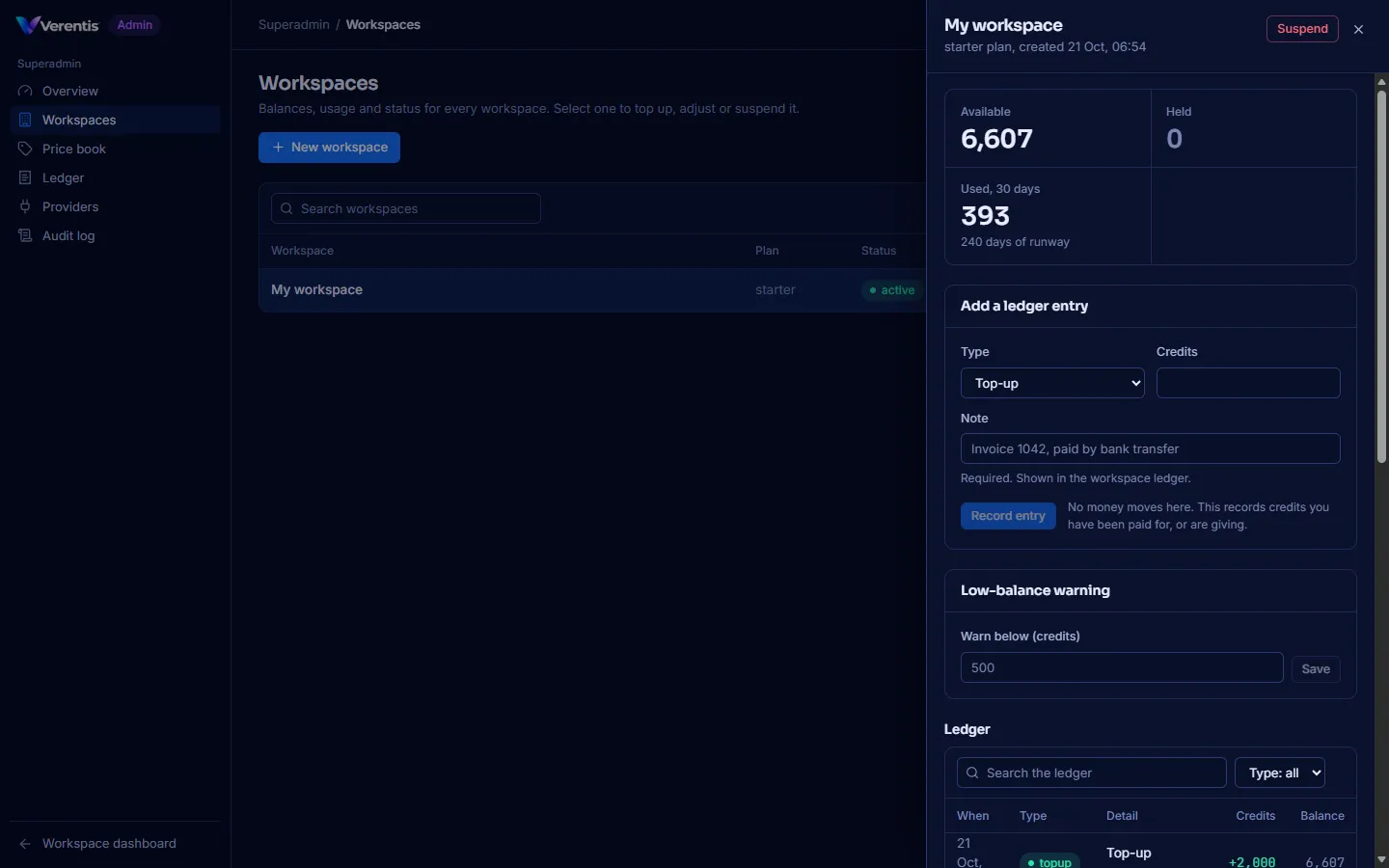The height and width of the screenshot is (868, 1389).
Task: Suspend the workspace with Suspend button
Action: (x=1302, y=29)
